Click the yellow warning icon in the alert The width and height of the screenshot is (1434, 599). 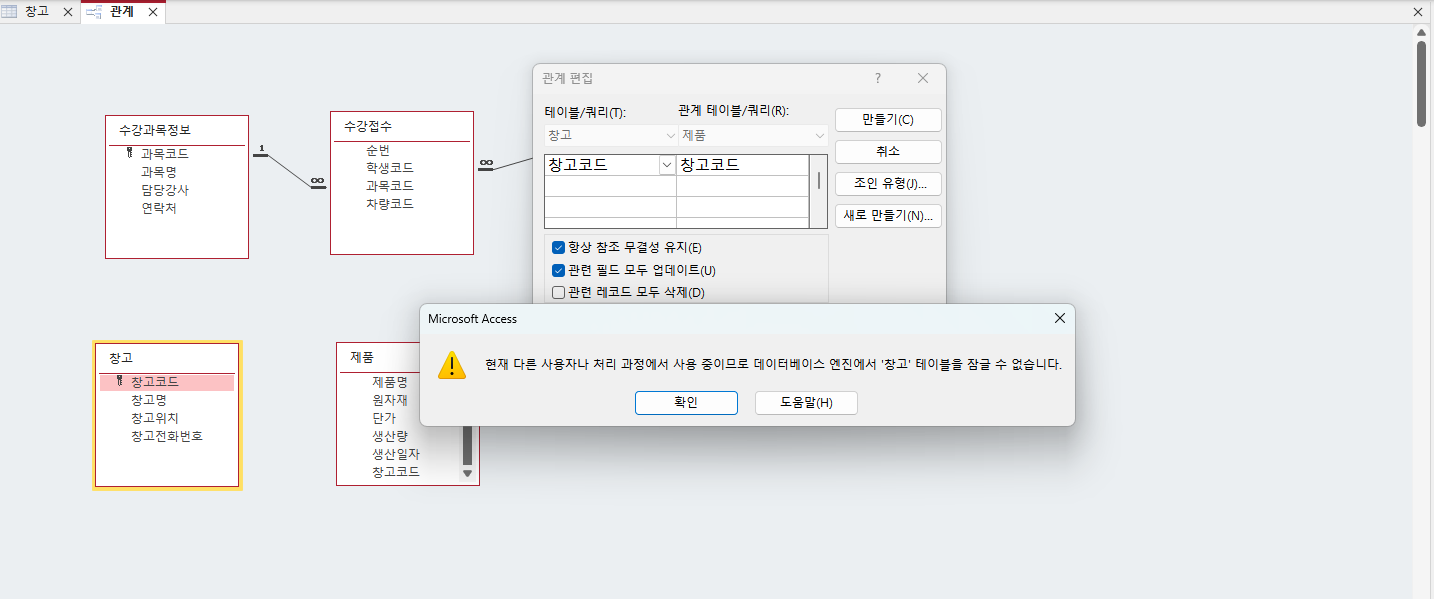[452, 365]
